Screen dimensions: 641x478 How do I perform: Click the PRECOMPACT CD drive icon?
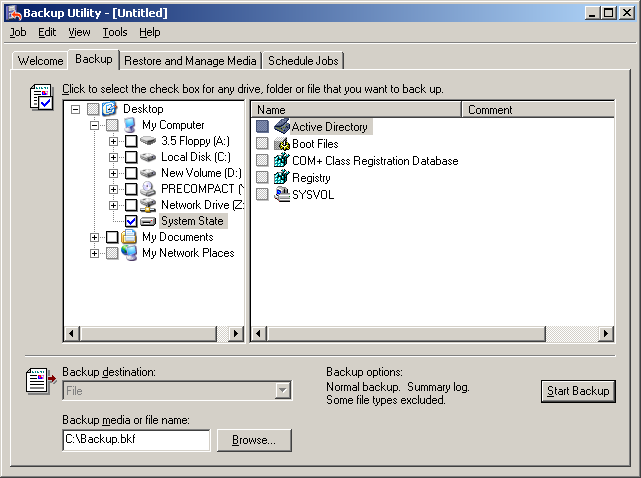coord(148,189)
